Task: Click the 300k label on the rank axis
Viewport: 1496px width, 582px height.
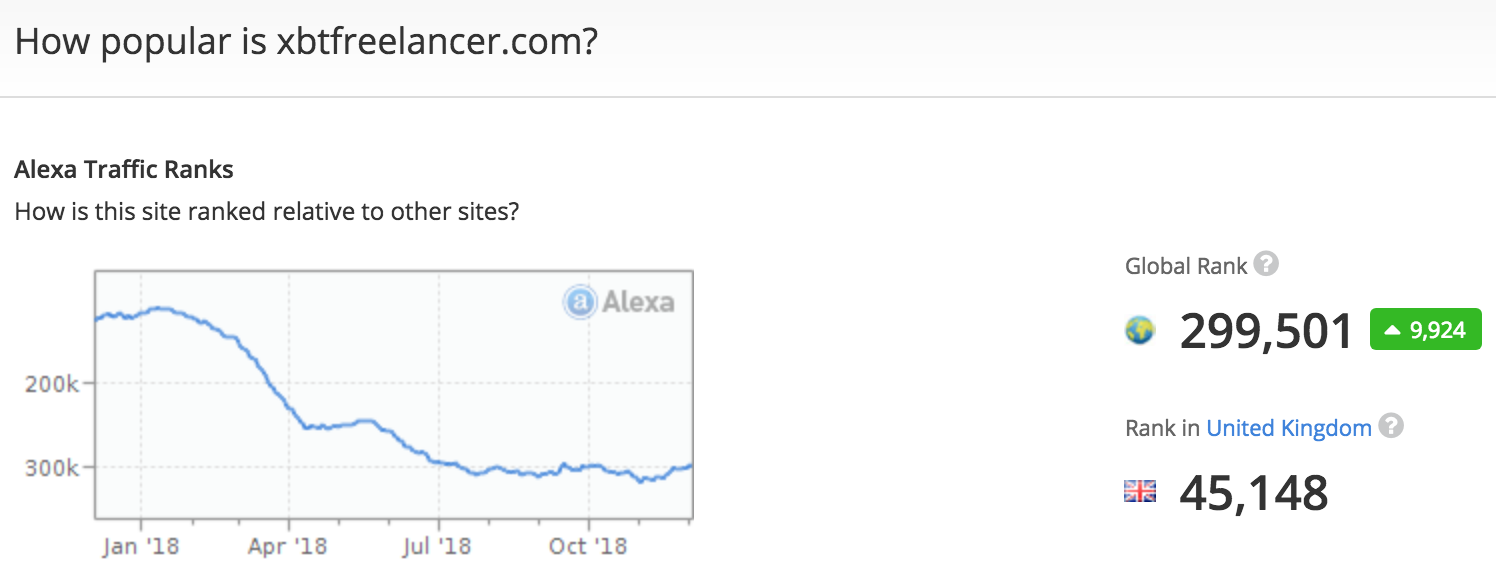Action: click(51, 467)
